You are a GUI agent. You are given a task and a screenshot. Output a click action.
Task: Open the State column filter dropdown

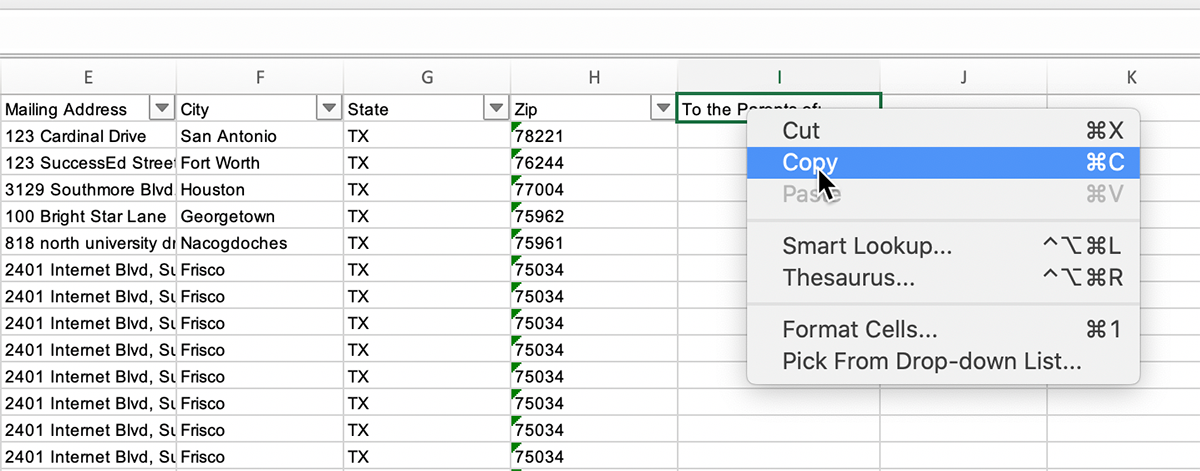click(495, 109)
